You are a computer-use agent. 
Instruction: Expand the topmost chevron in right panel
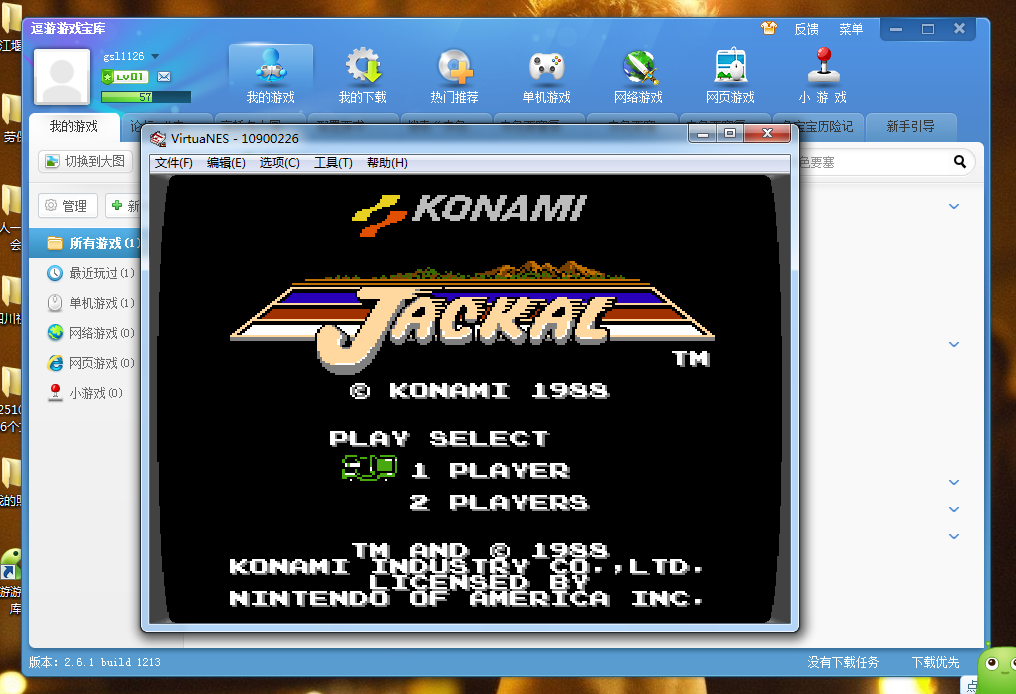pyautogui.click(x=953, y=207)
